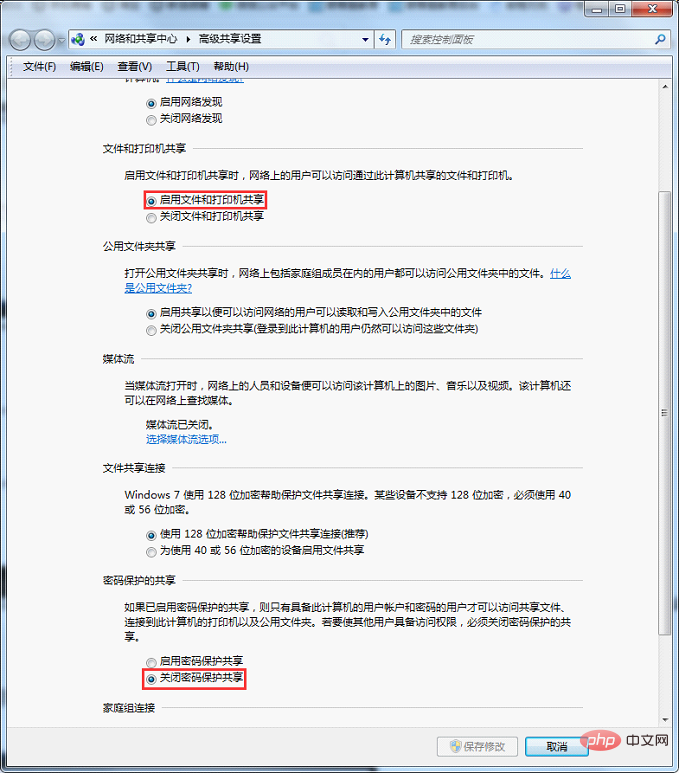Click the 公用文件夹共享 section heading
The width and height of the screenshot is (679, 773).
(139, 246)
